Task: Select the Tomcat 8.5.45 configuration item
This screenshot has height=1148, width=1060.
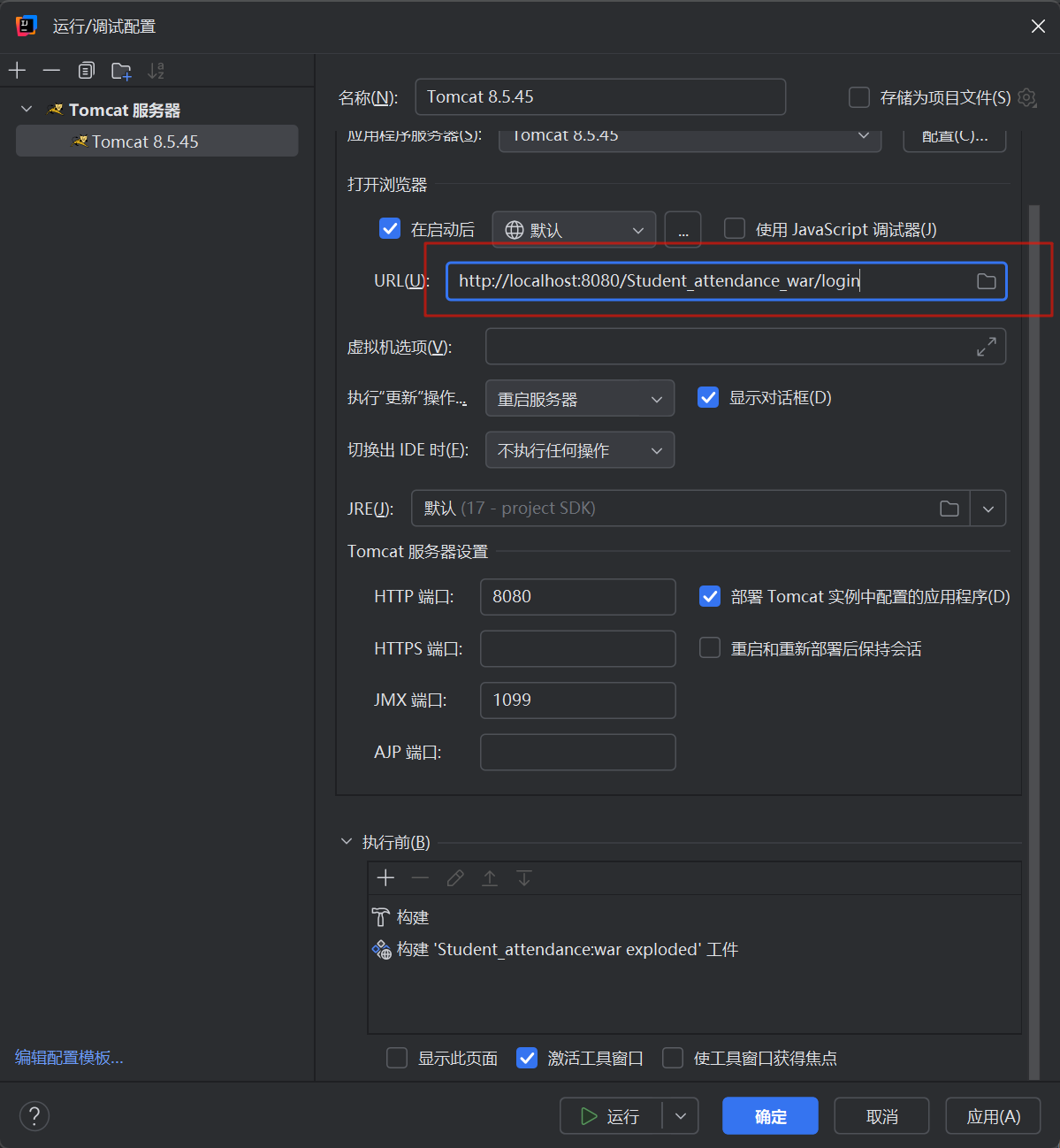Action: pyautogui.click(x=145, y=142)
